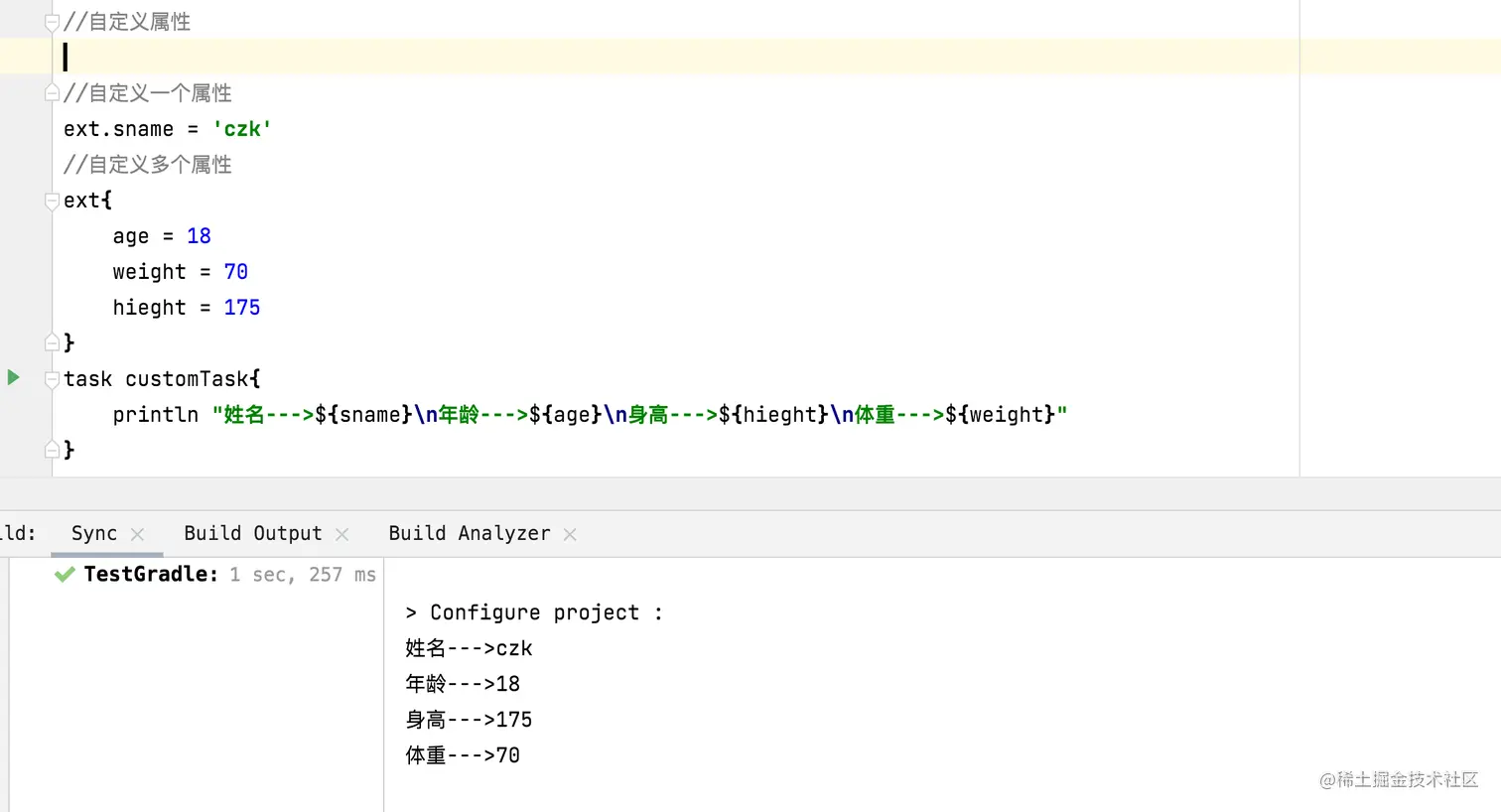Click the 年龄--->18 output line

click(x=463, y=684)
